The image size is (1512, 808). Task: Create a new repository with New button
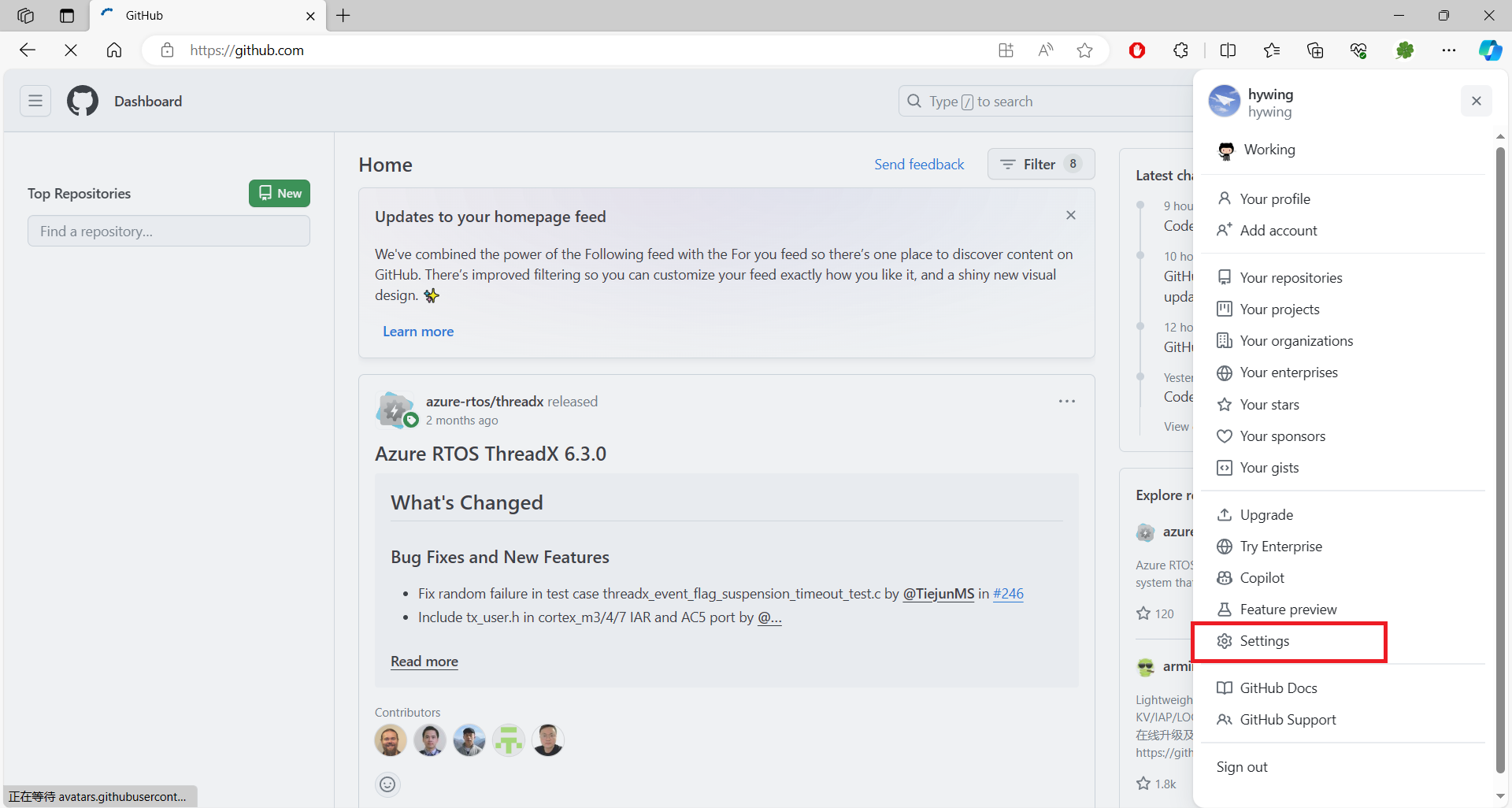280,194
